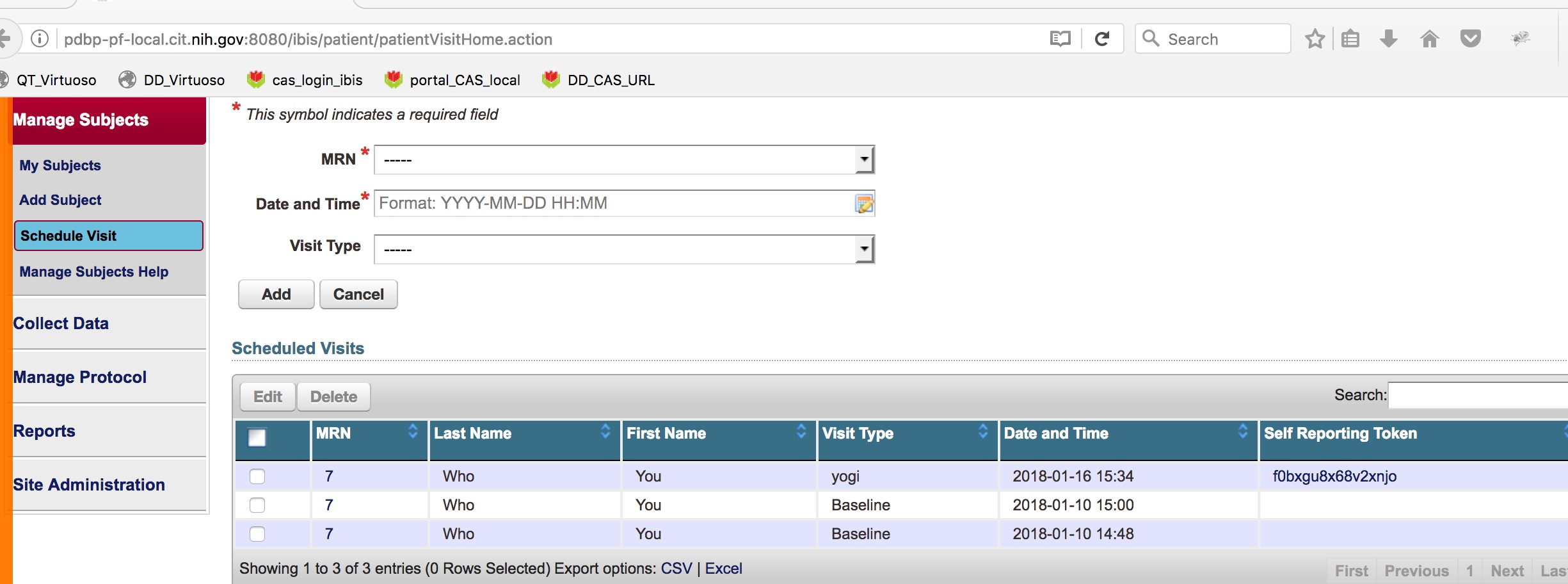Click the Cancel button
1568x584 pixels.
[x=358, y=294]
